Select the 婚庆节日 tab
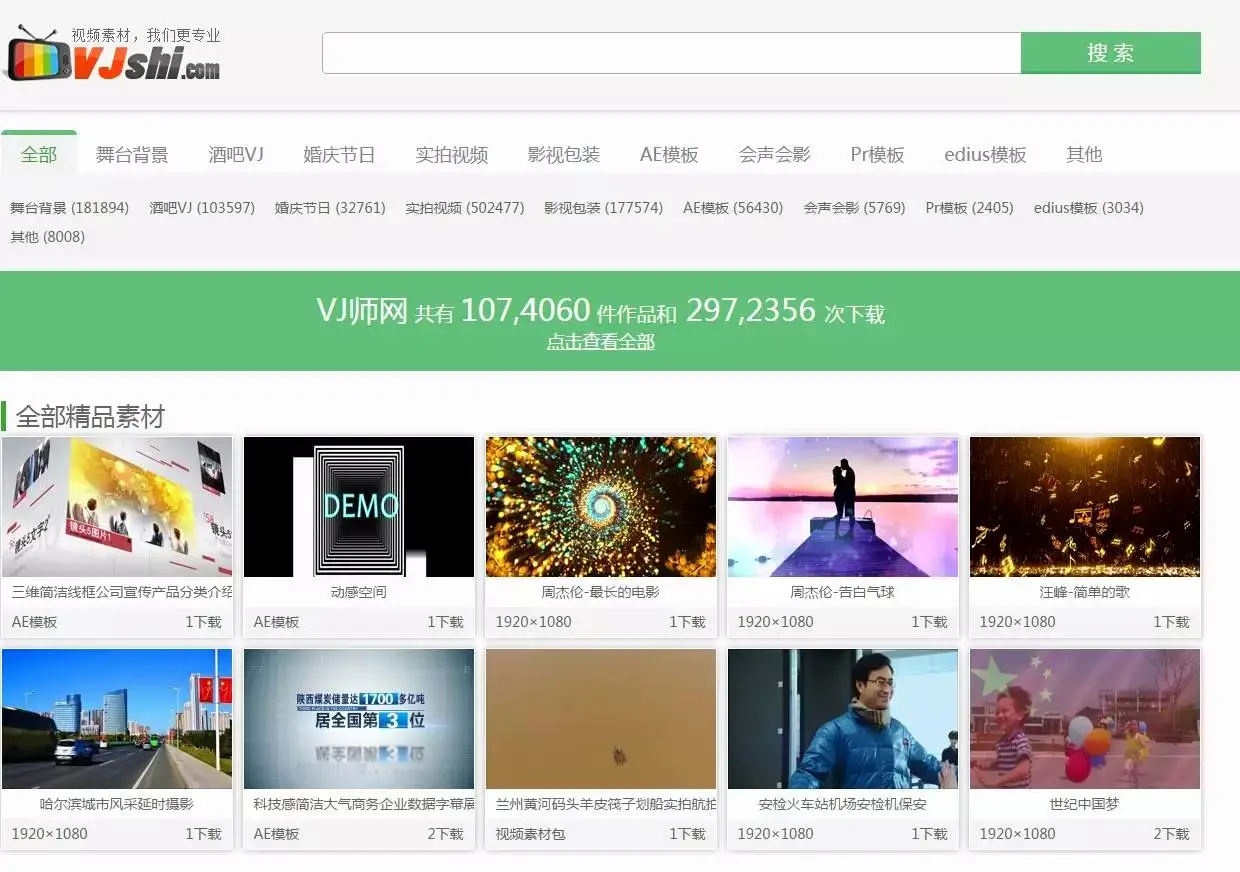The image size is (1240, 872). (339, 154)
